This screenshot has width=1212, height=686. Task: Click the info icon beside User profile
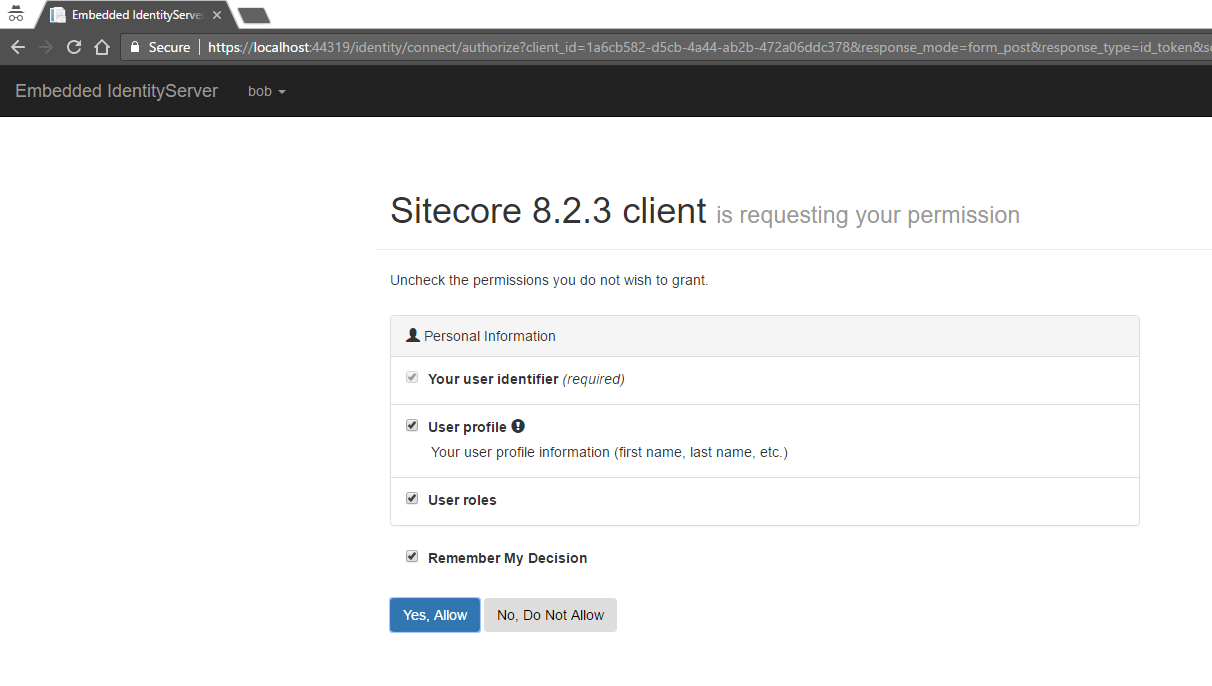point(518,426)
